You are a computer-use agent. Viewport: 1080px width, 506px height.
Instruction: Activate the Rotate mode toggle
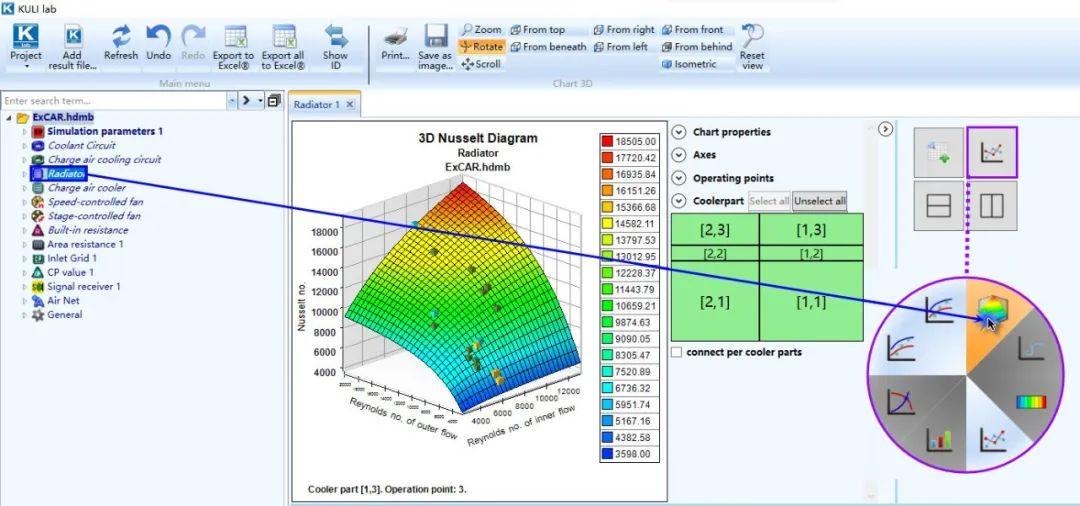(x=481, y=47)
